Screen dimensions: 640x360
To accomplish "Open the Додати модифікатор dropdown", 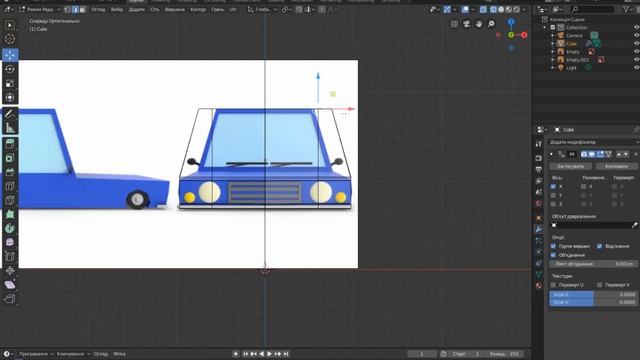I will point(593,142).
